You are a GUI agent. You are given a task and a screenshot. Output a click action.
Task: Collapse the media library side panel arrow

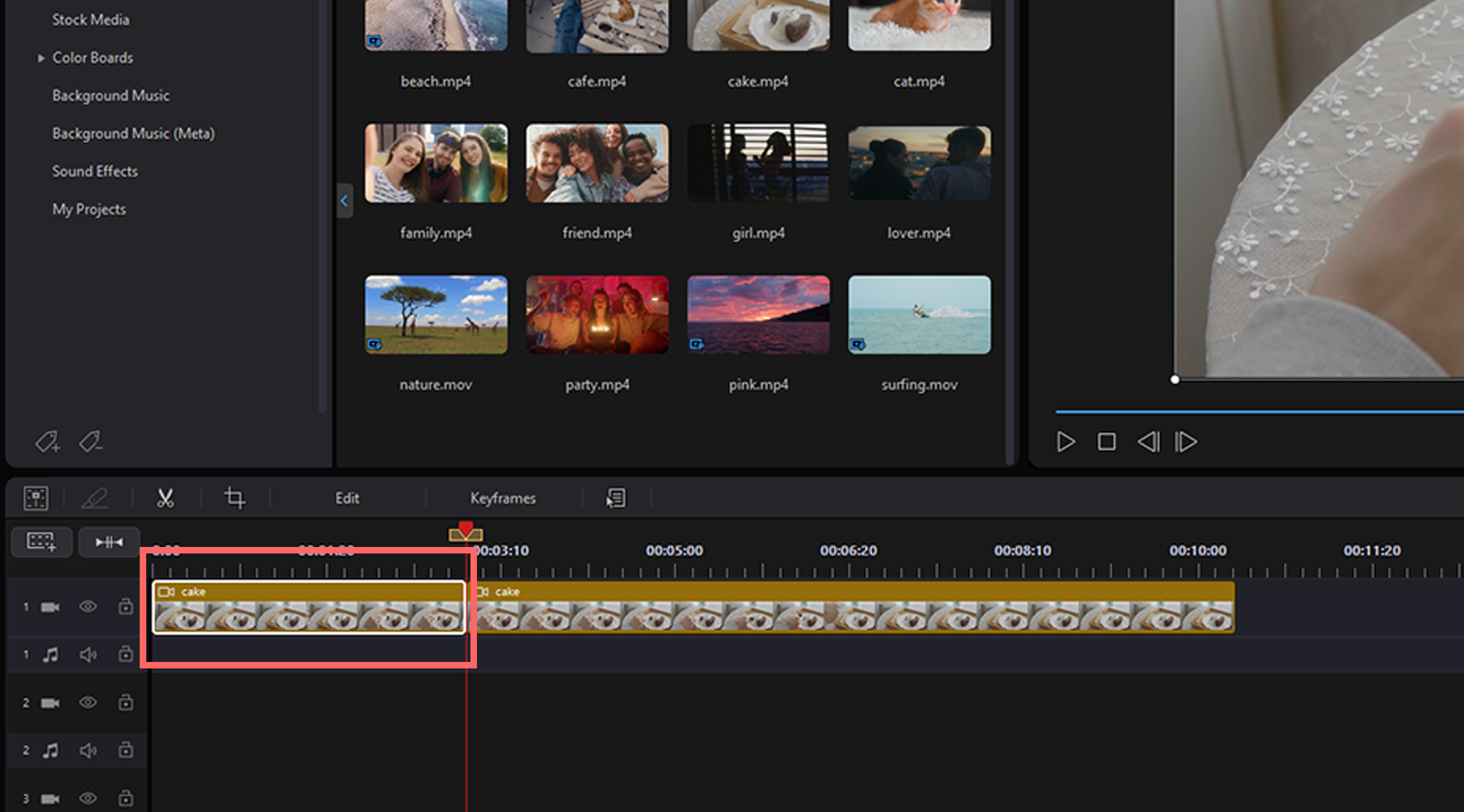(344, 201)
